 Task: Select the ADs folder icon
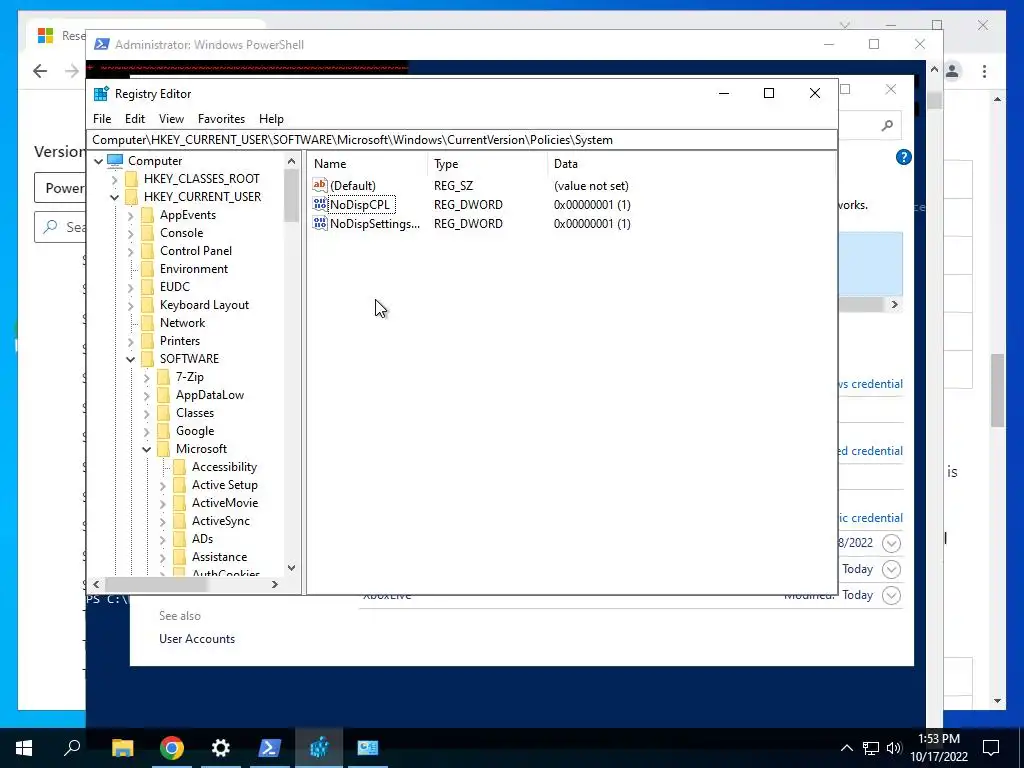click(x=180, y=539)
